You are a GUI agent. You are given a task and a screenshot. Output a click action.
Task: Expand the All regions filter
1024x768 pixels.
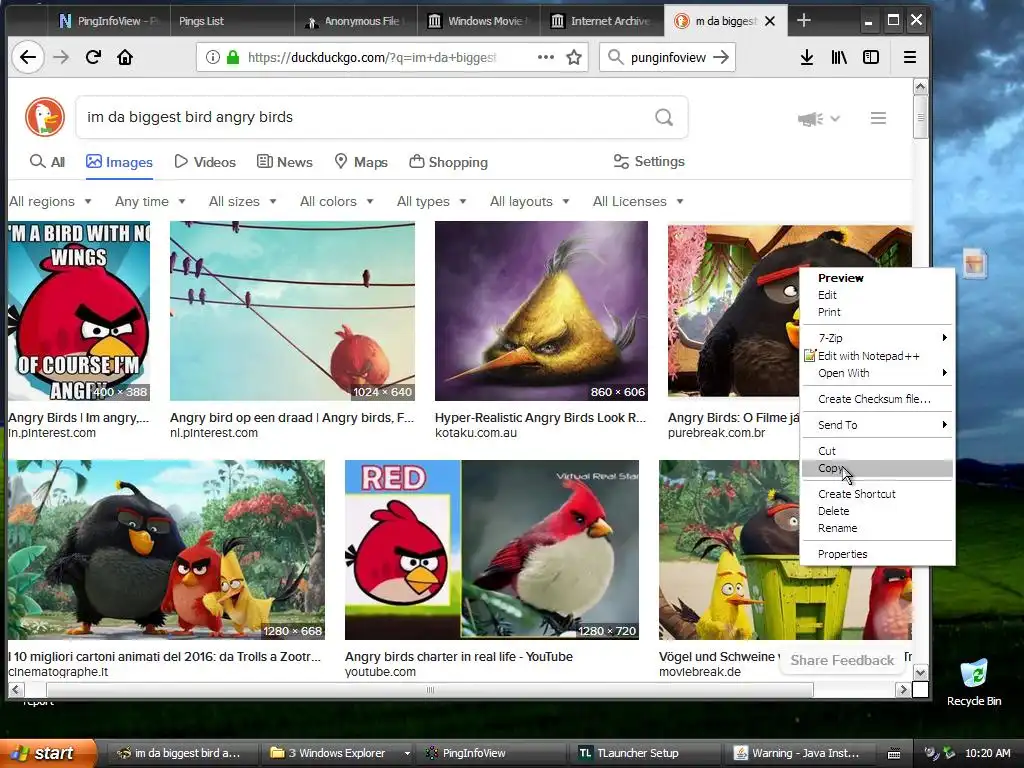(50, 201)
